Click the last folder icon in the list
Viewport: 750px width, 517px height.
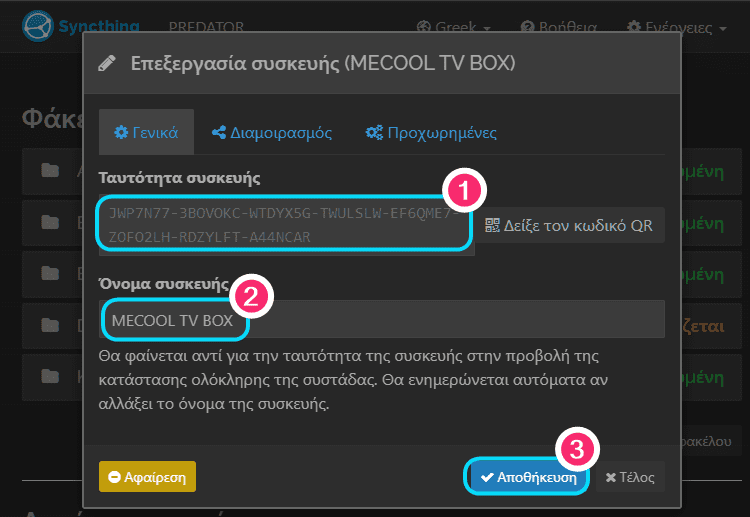[50, 376]
